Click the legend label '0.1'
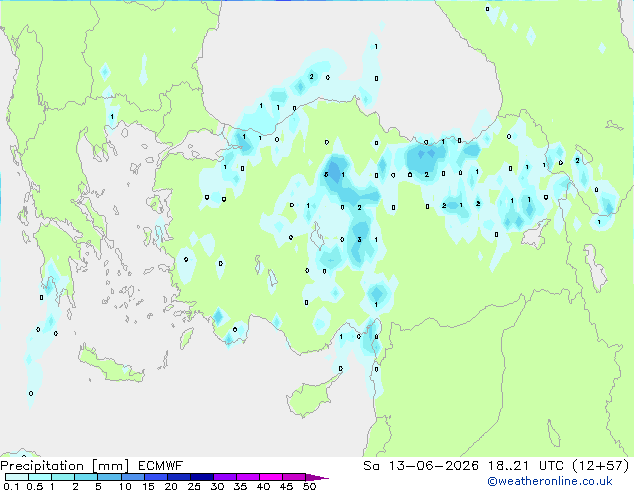The height and width of the screenshot is (490, 634). click(11, 486)
